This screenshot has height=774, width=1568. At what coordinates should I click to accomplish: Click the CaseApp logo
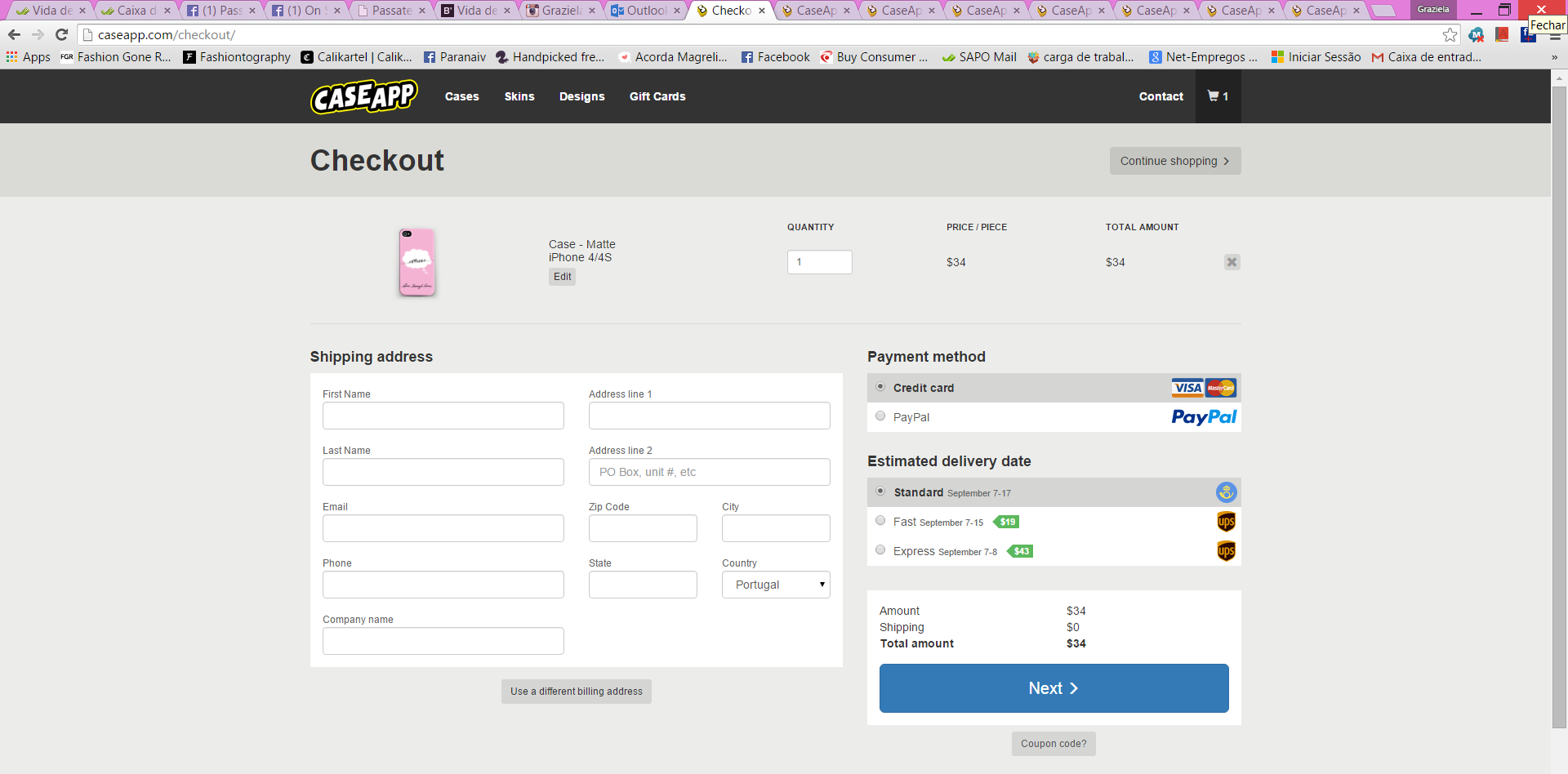(x=364, y=96)
